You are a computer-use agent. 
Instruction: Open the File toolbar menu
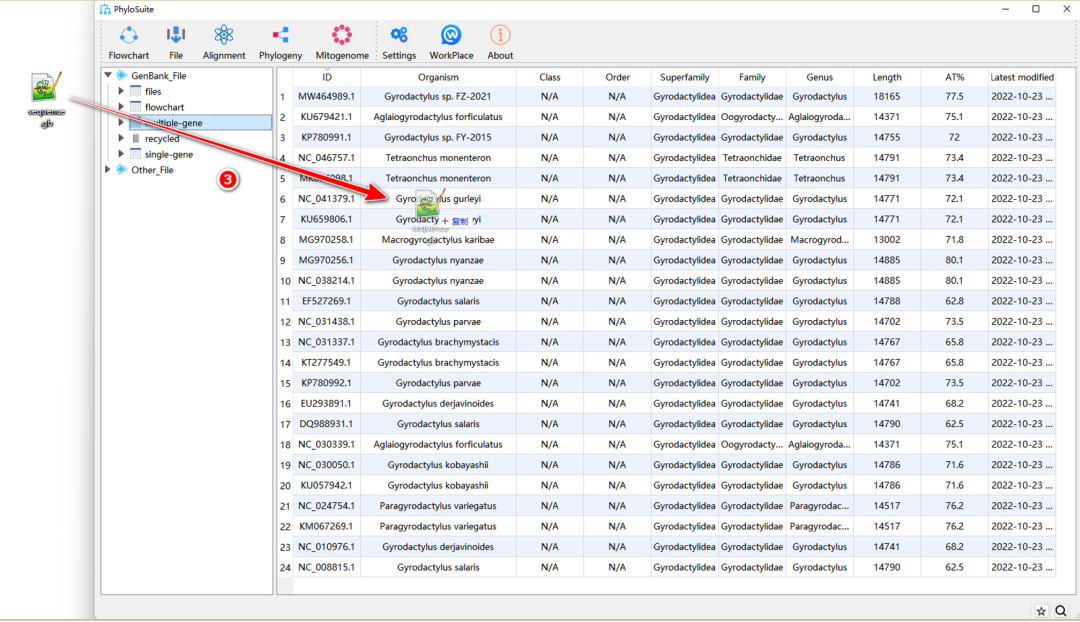point(176,43)
